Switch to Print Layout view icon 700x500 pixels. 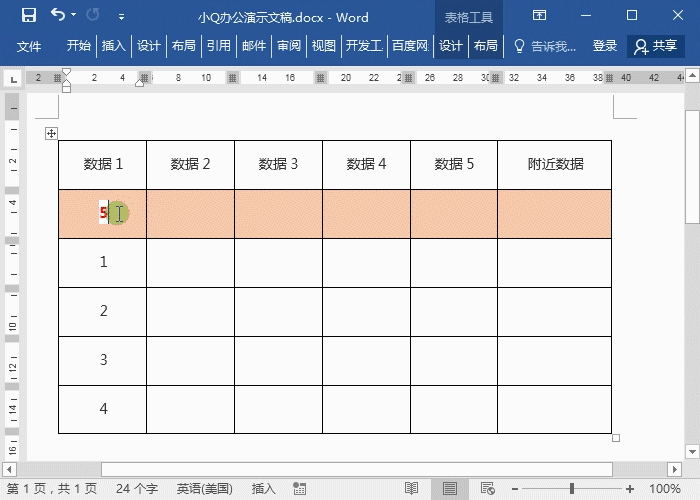coord(450,489)
